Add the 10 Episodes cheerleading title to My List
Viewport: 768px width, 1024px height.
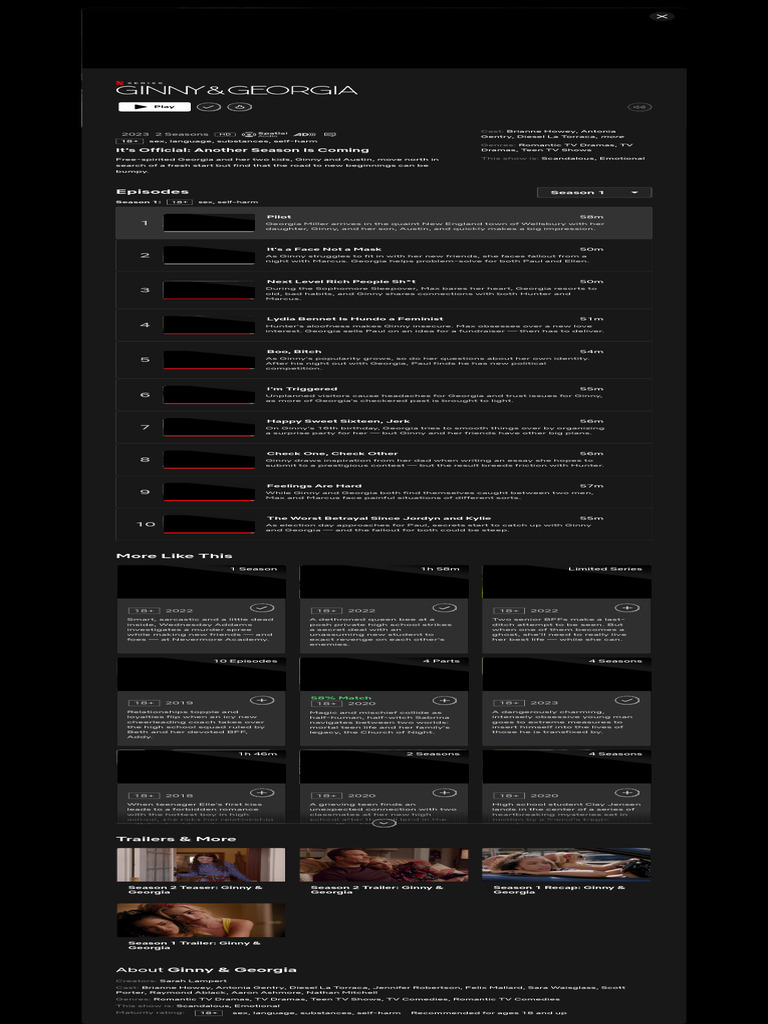coord(262,700)
